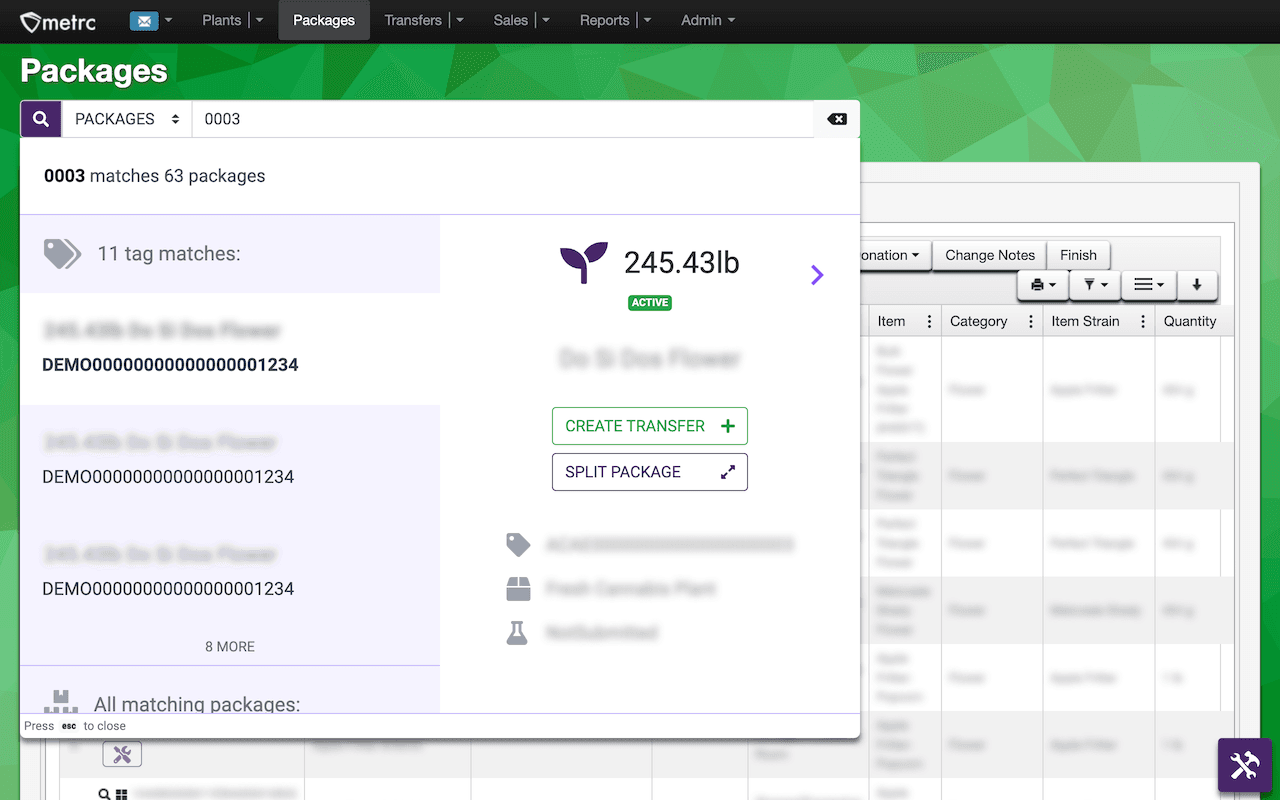Click the CREATE TRANSFER button
The width and height of the screenshot is (1280, 800).
point(650,426)
